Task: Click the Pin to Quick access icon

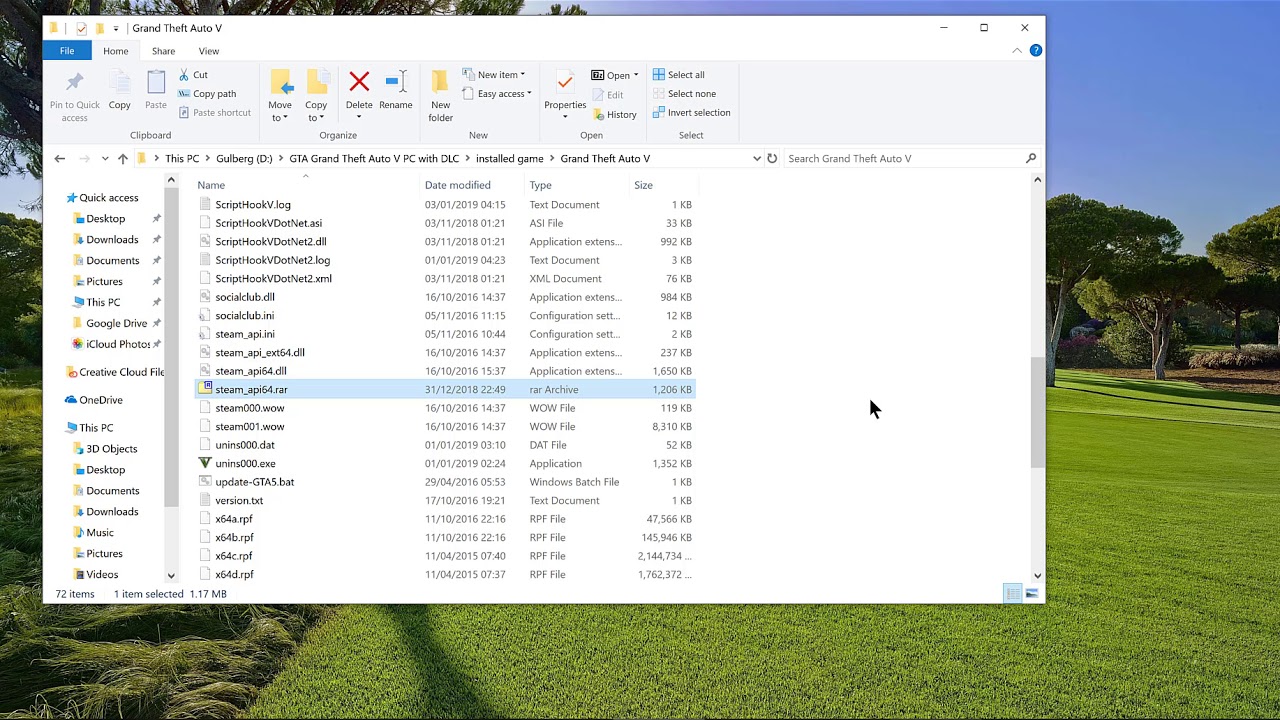Action: 74,83
